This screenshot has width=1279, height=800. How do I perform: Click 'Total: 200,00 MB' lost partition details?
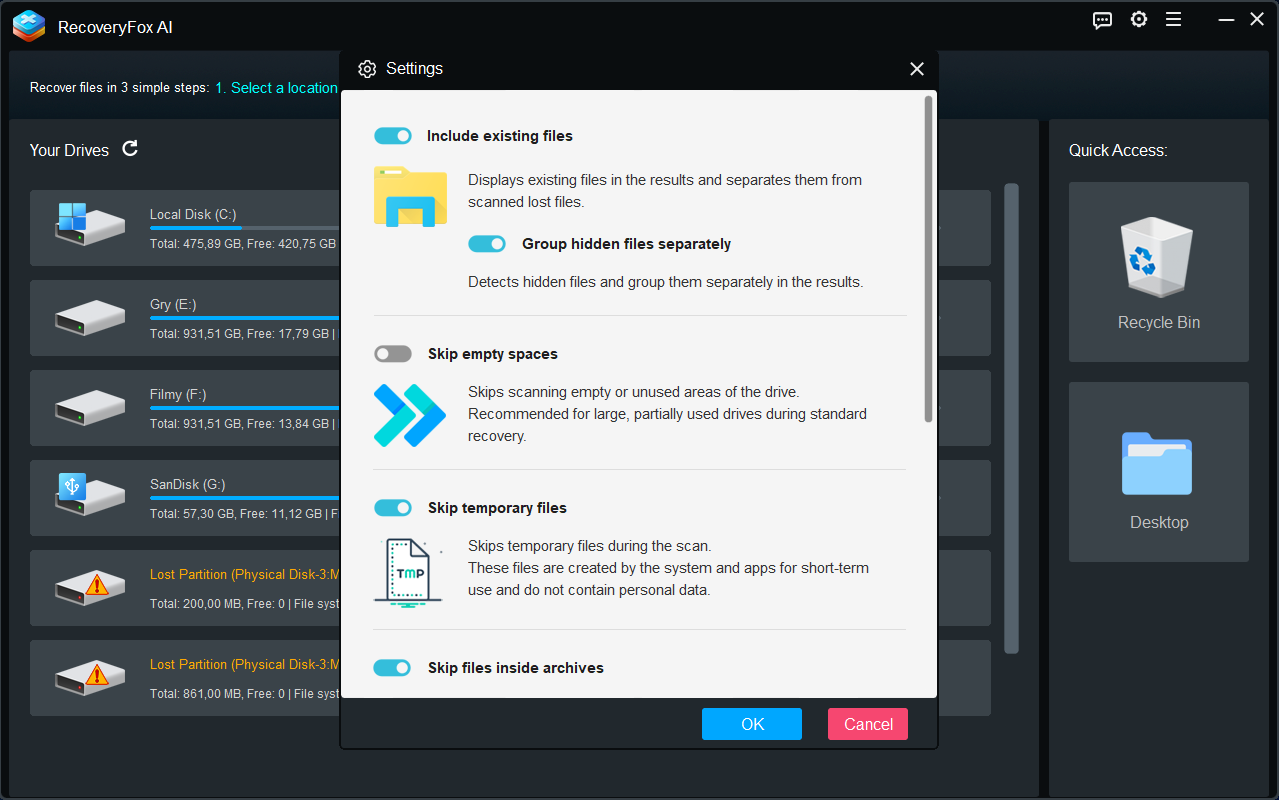[x=245, y=604]
